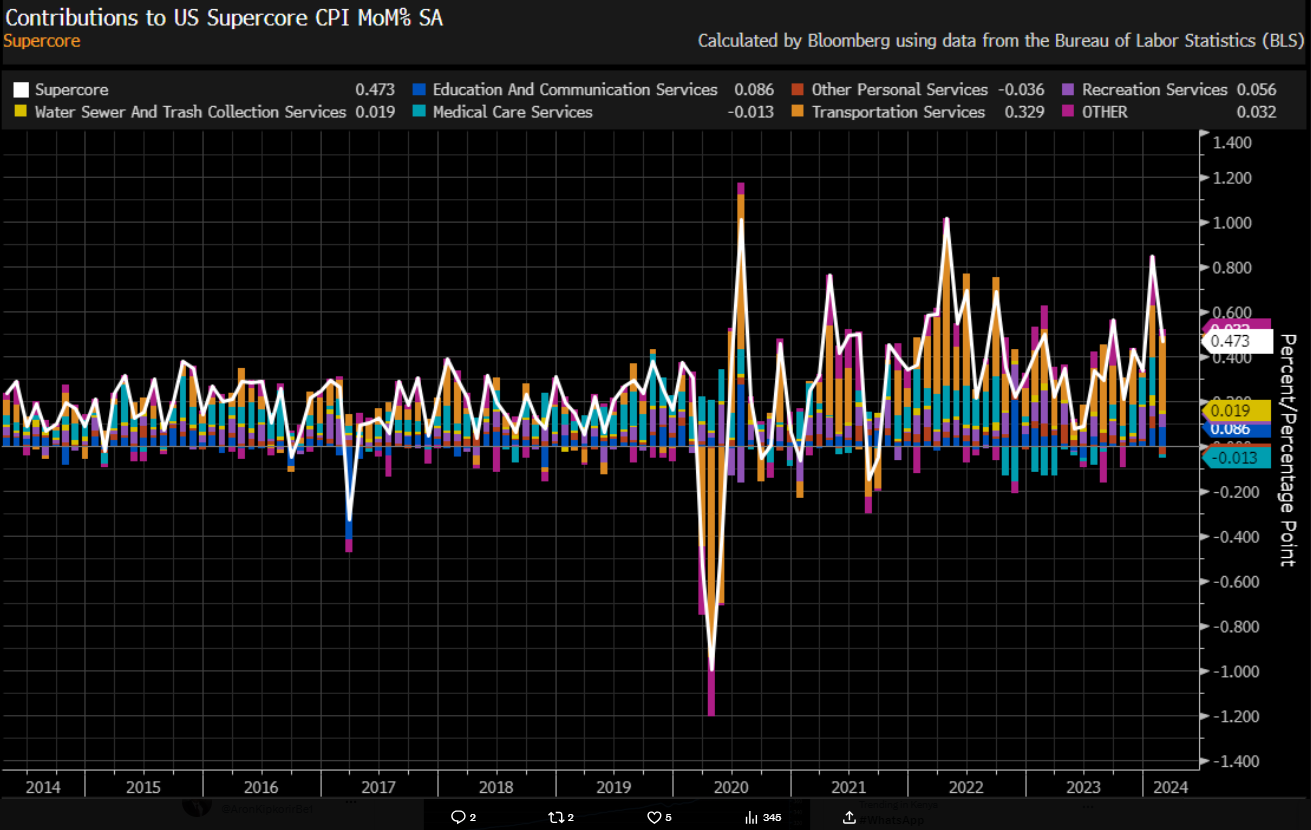Click the magenta OTHER legend swatch
The height and width of the screenshot is (830, 1311).
point(1067,112)
